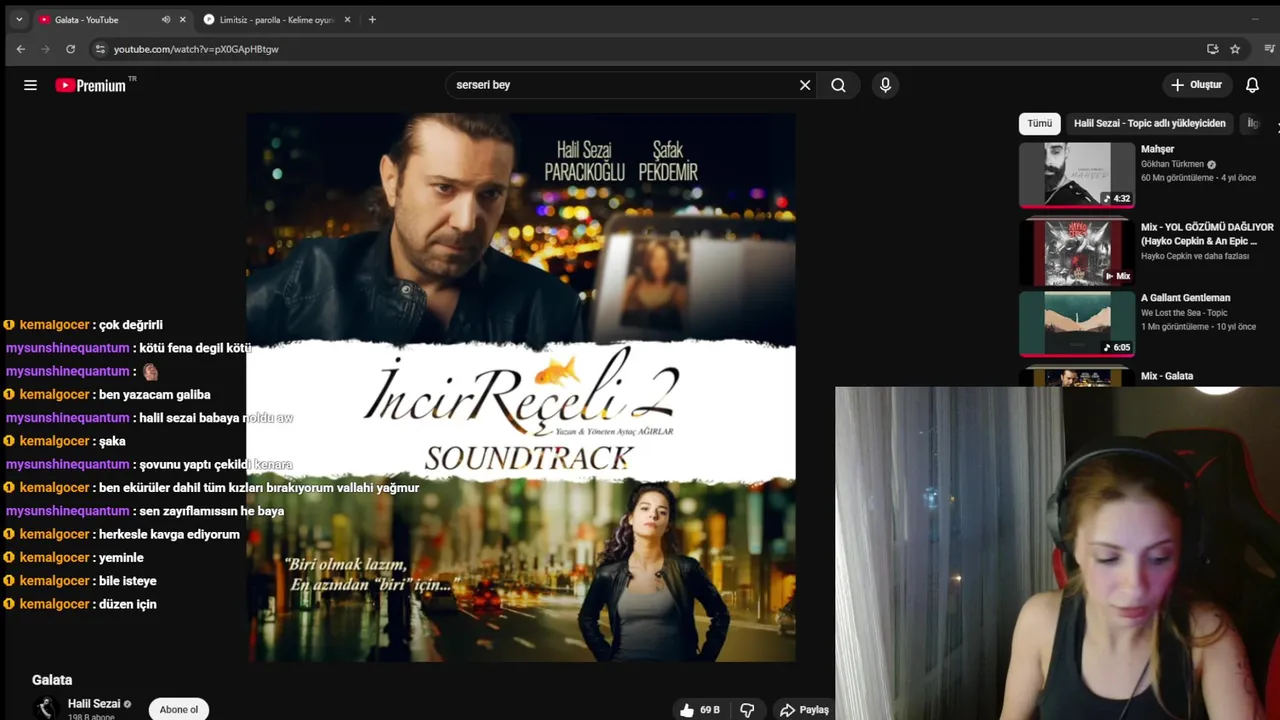This screenshot has width=1280, height=720.
Task: Click chat message 'sen zayıflamıssın he baya'
Action: coord(212,511)
